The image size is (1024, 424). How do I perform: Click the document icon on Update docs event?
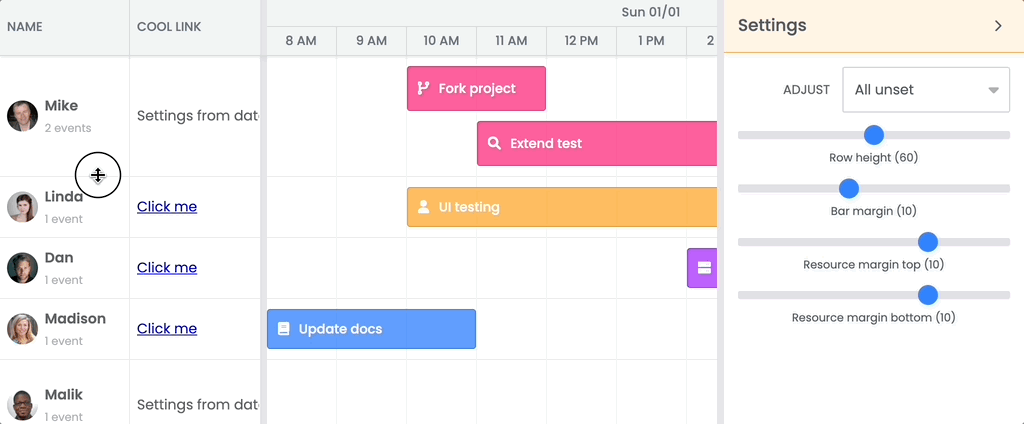283,328
